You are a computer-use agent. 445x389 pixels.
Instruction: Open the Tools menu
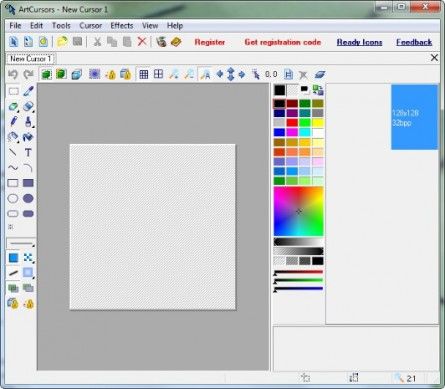[x=61, y=26]
